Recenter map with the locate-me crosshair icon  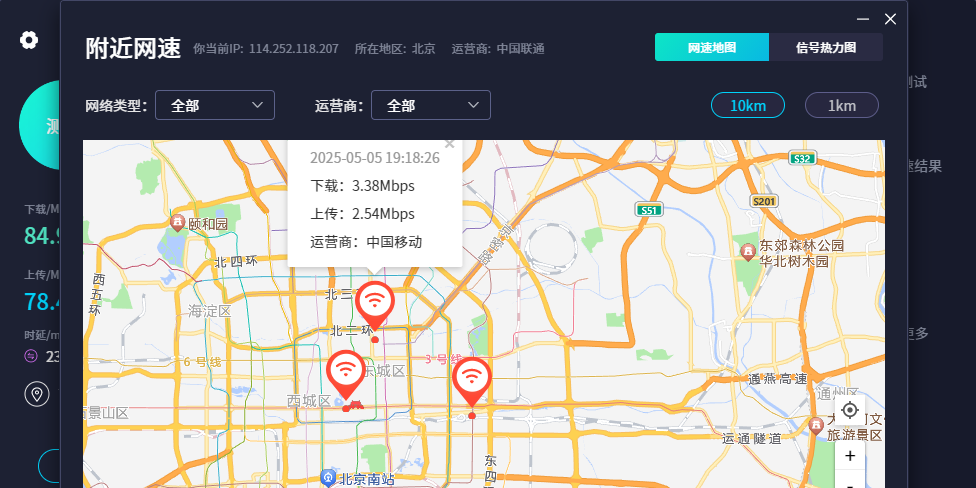click(850, 410)
